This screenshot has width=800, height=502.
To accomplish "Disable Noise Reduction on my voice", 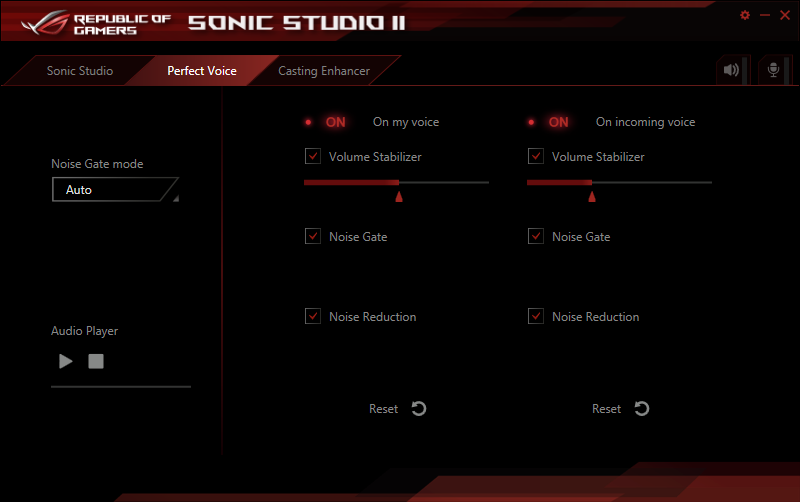I will tap(313, 316).
